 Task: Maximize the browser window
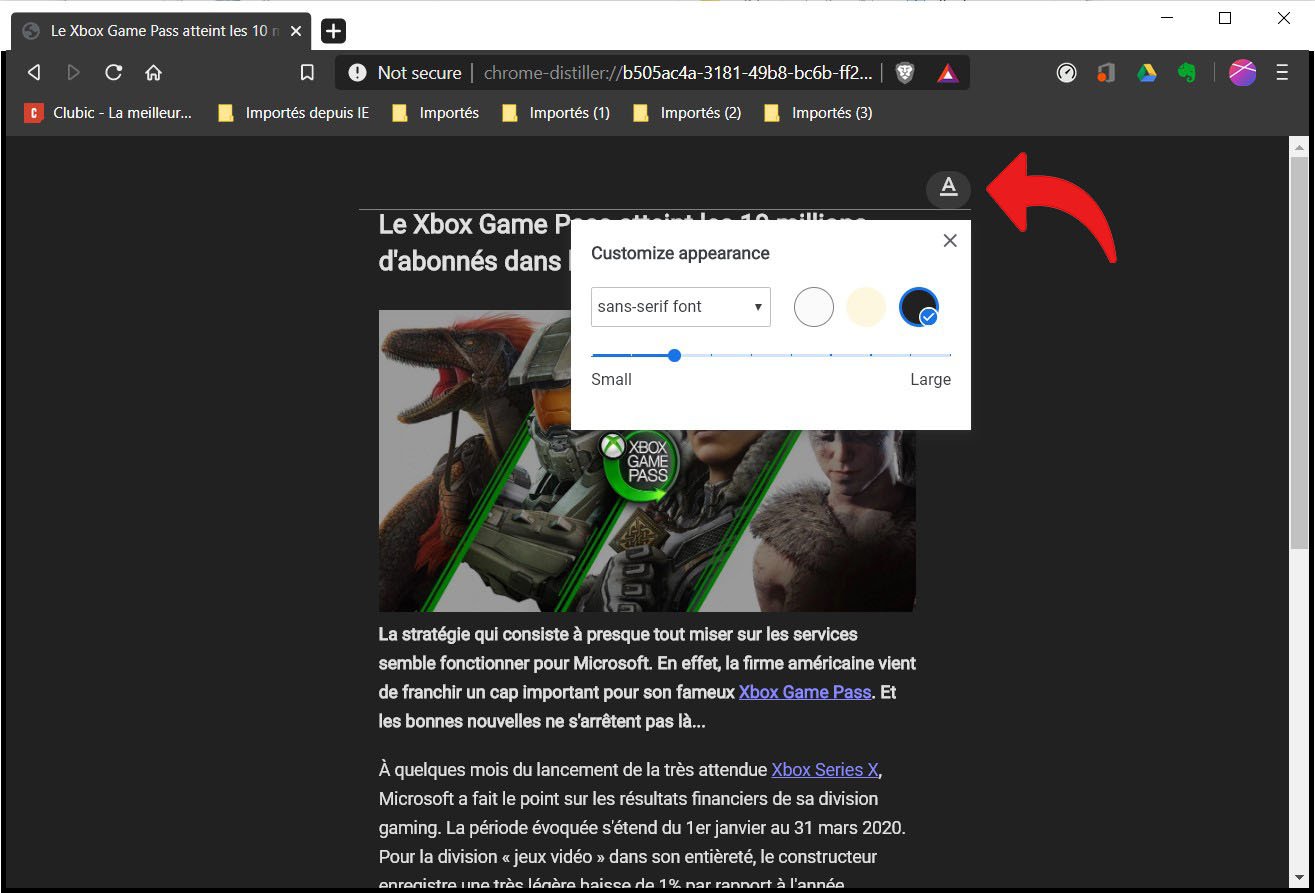click(x=1225, y=18)
